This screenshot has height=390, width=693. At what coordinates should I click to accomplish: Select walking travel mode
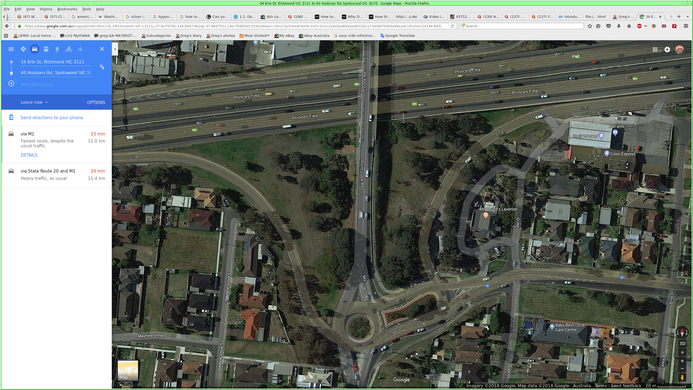[x=57, y=49]
